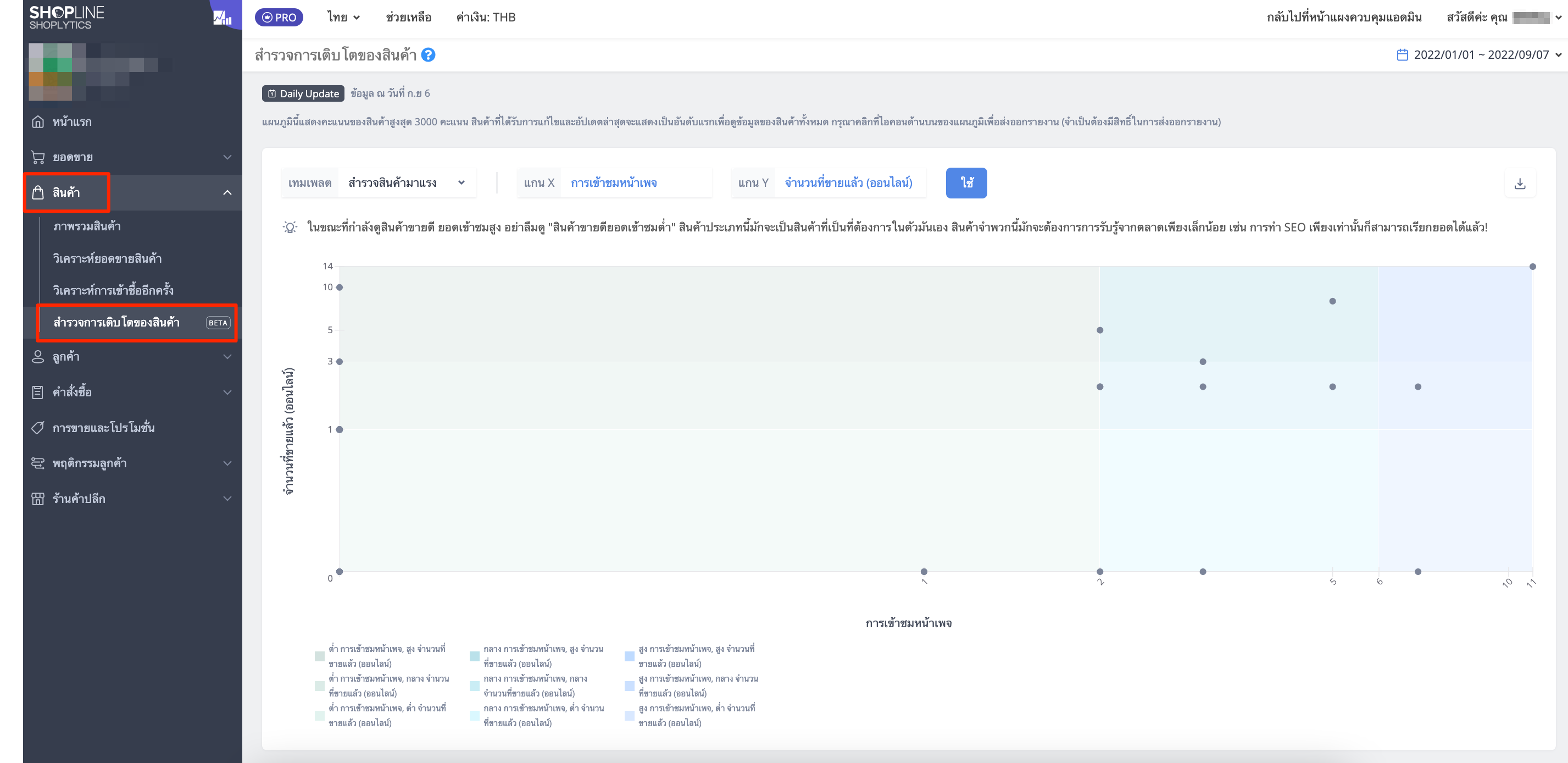1568x763 pixels.
Task: Open วิเคราะห์ยอดขายสินค้า submenu item
Action: 107,259
